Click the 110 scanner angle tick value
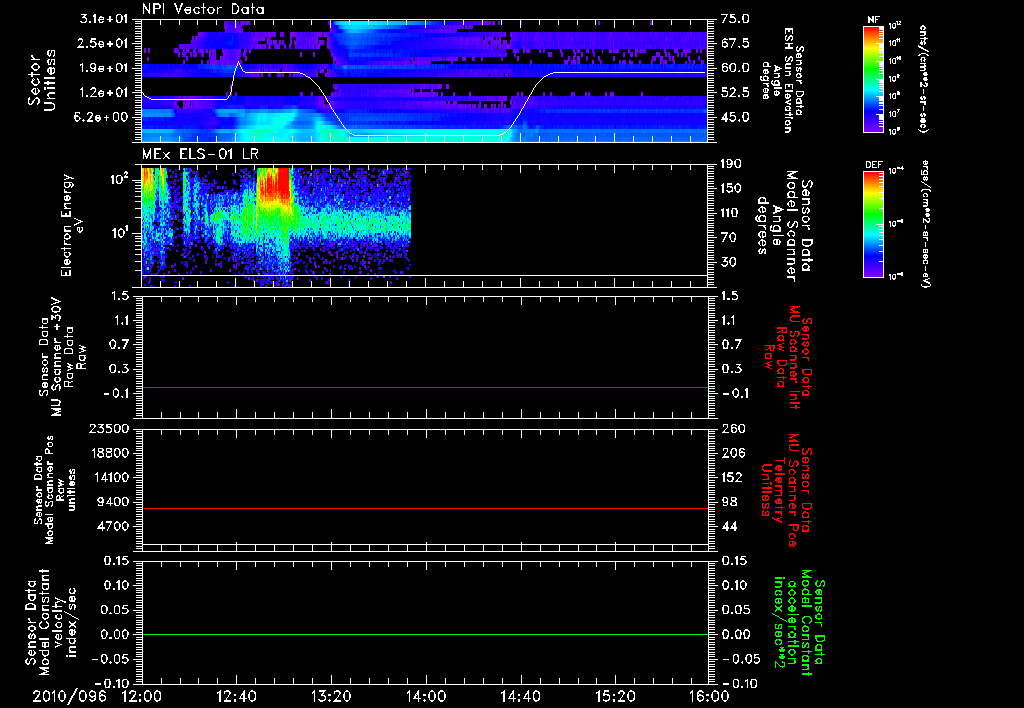The width and height of the screenshot is (1024, 708). point(731,213)
